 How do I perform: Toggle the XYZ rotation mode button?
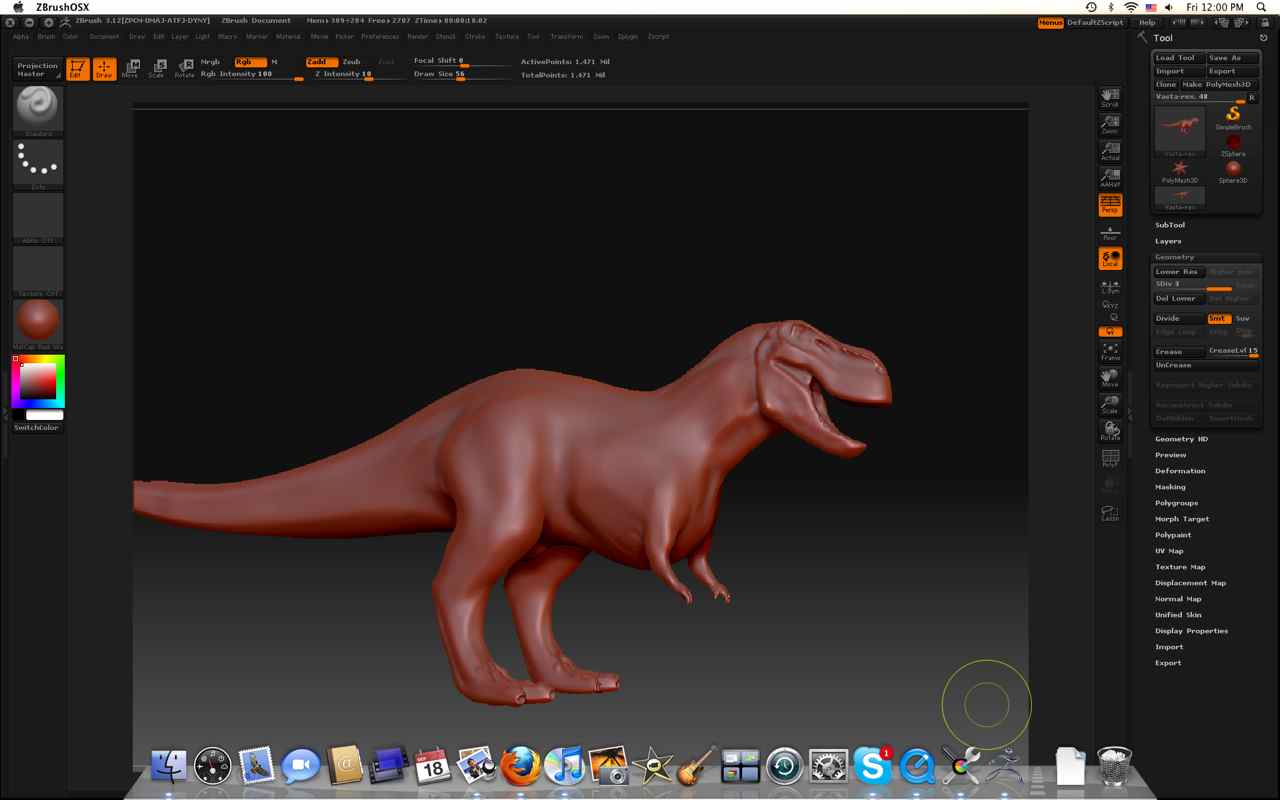coord(1110,306)
